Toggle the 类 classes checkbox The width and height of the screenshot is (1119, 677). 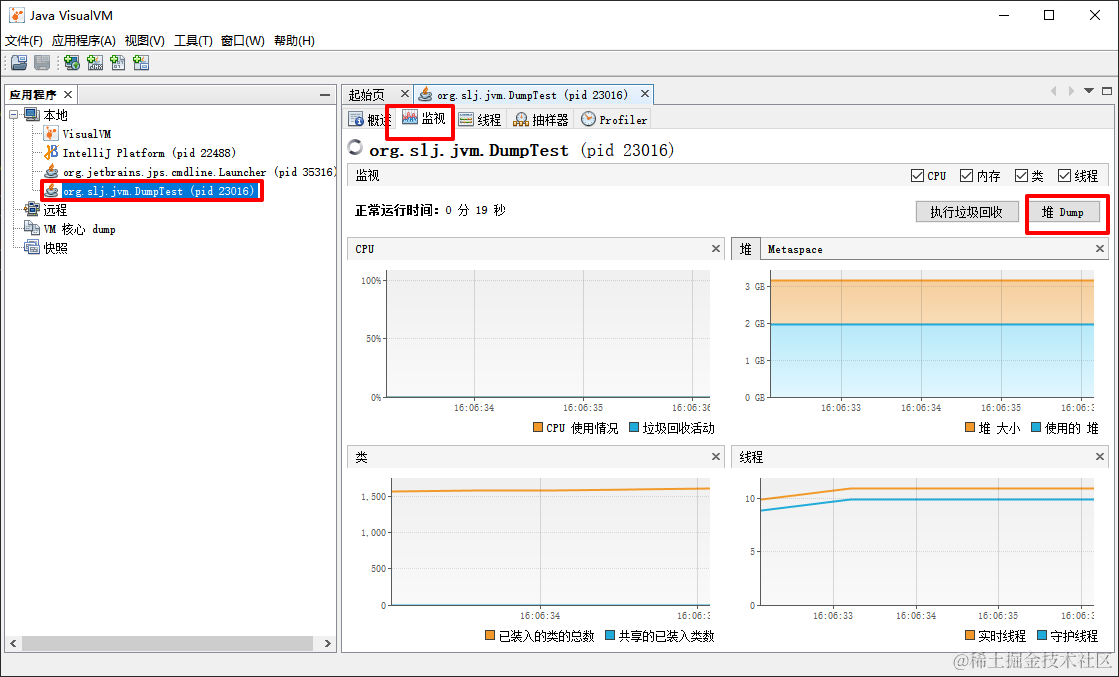[x=1021, y=175]
